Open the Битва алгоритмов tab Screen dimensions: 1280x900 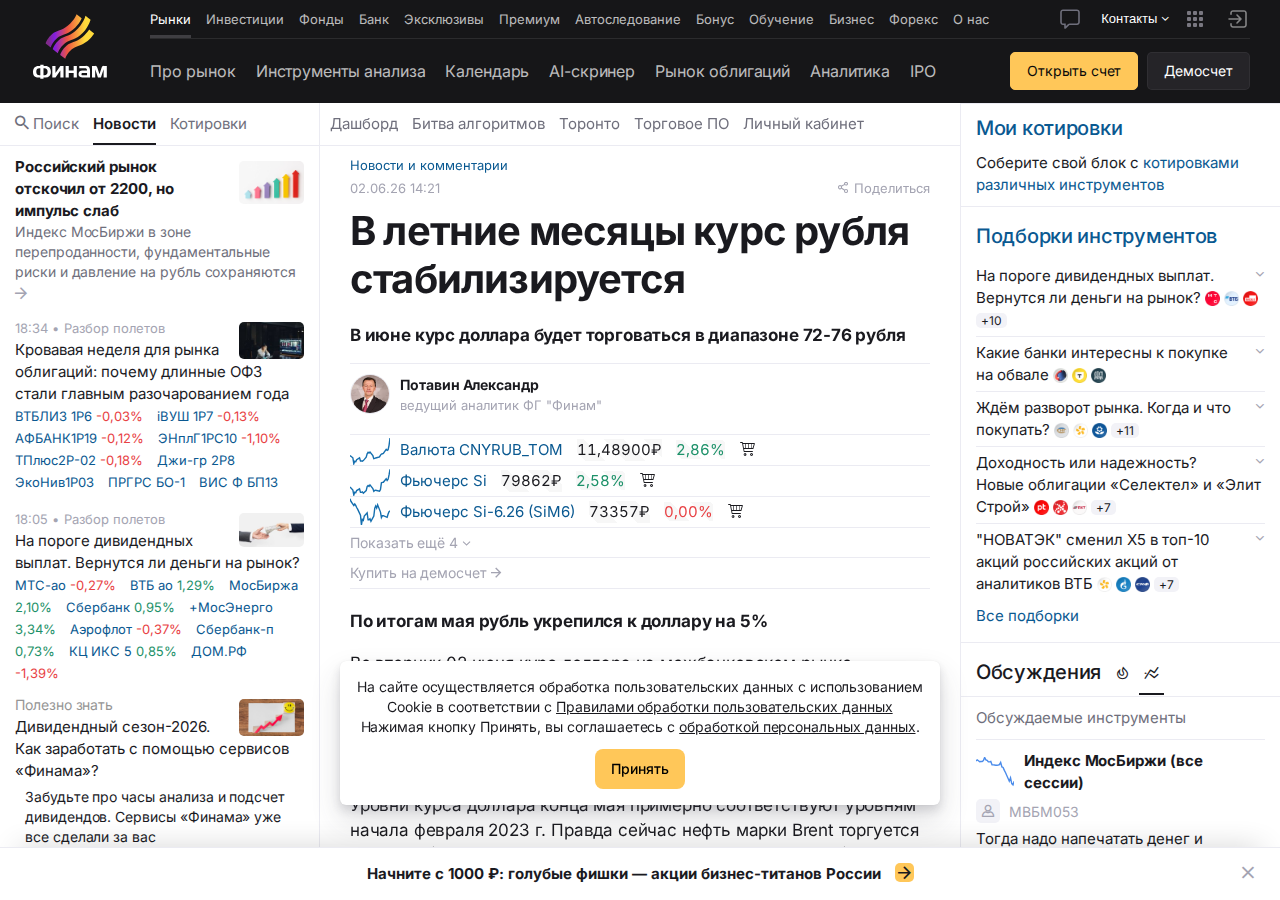point(479,124)
